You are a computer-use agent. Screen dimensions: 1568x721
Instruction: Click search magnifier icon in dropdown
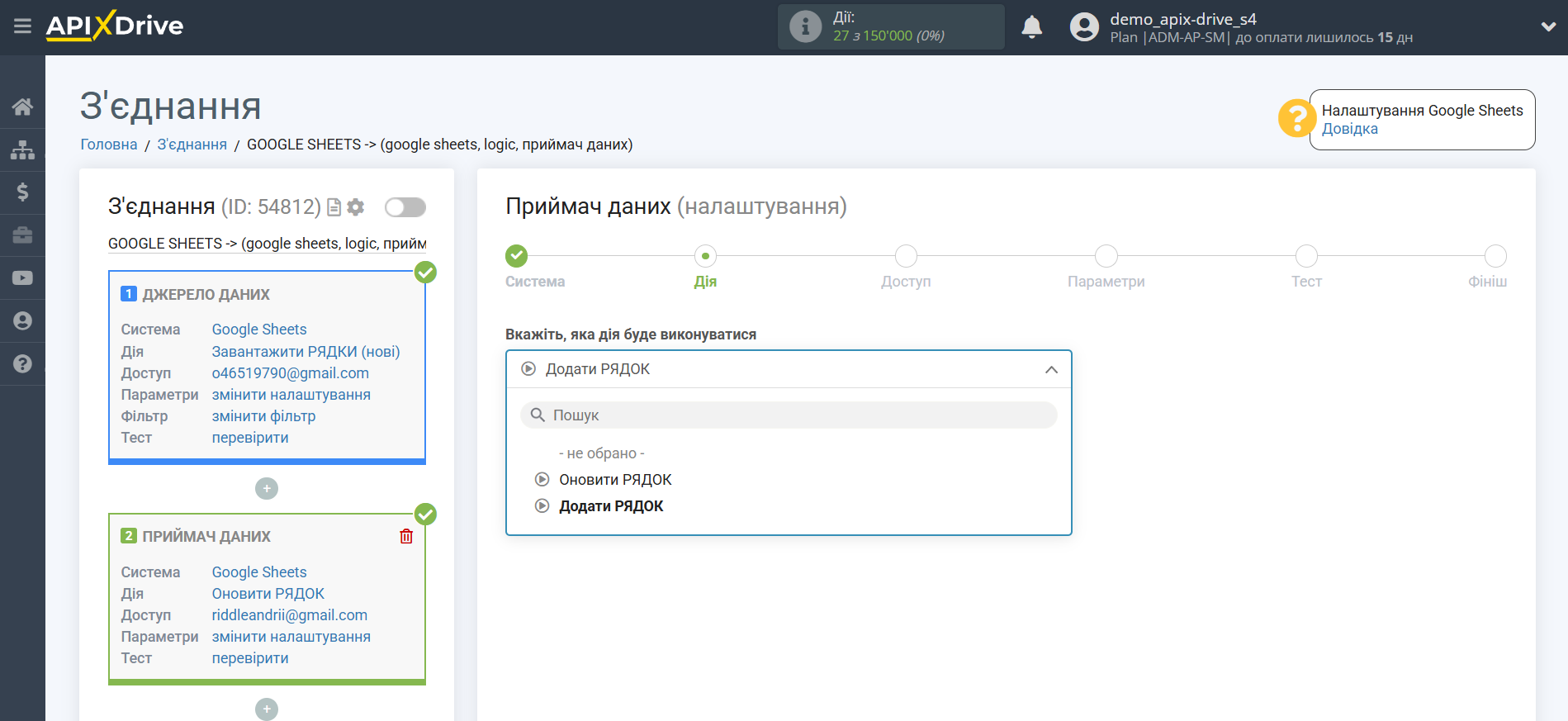[x=538, y=415]
